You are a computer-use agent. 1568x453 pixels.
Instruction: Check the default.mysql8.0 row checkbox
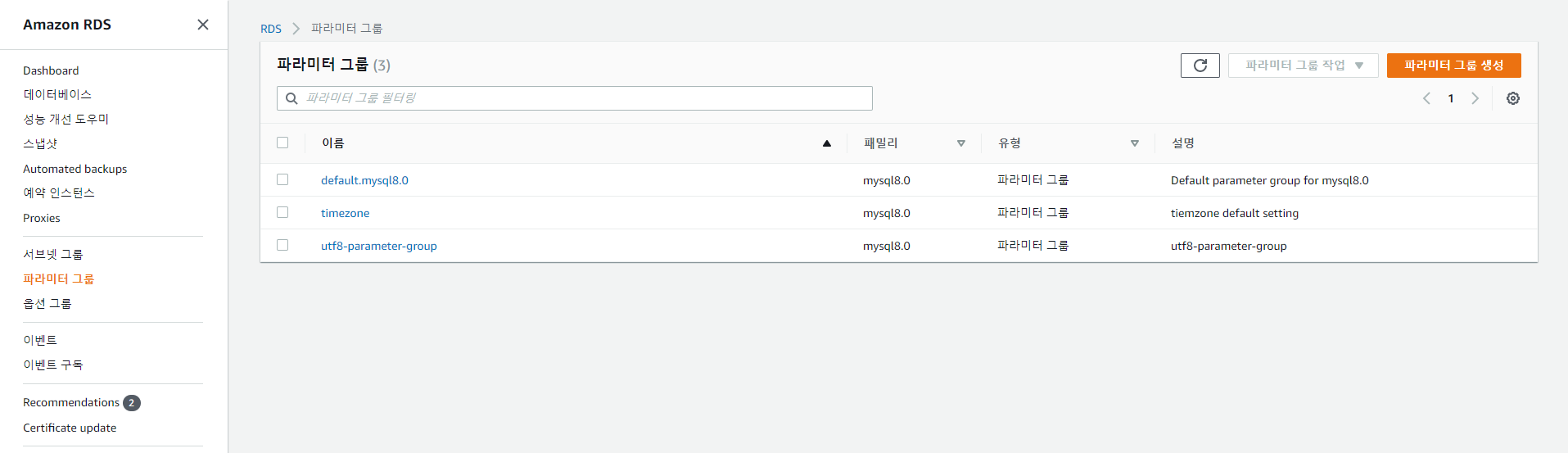pyautogui.click(x=282, y=179)
